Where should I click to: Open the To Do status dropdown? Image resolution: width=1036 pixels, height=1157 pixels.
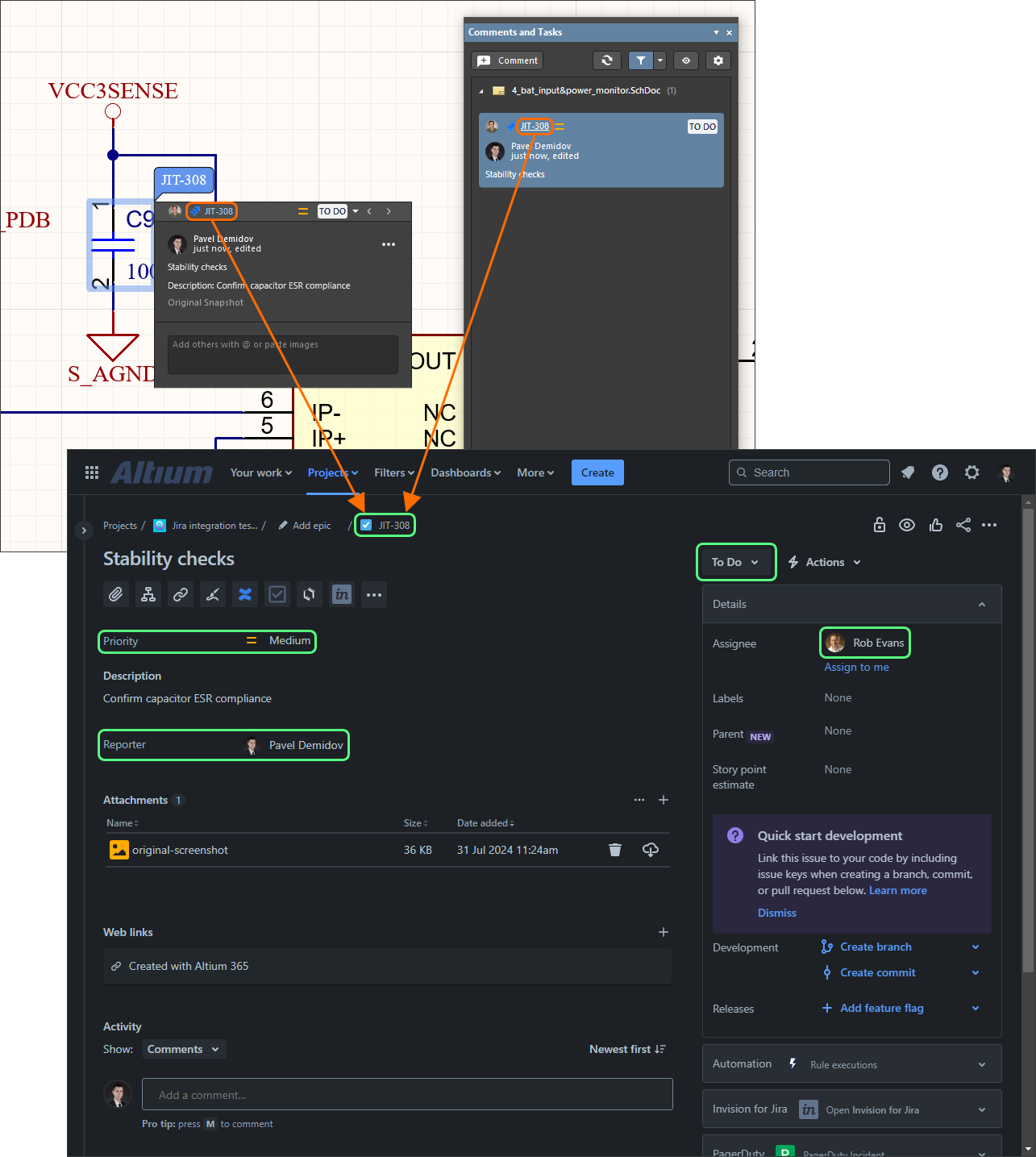click(735, 562)
